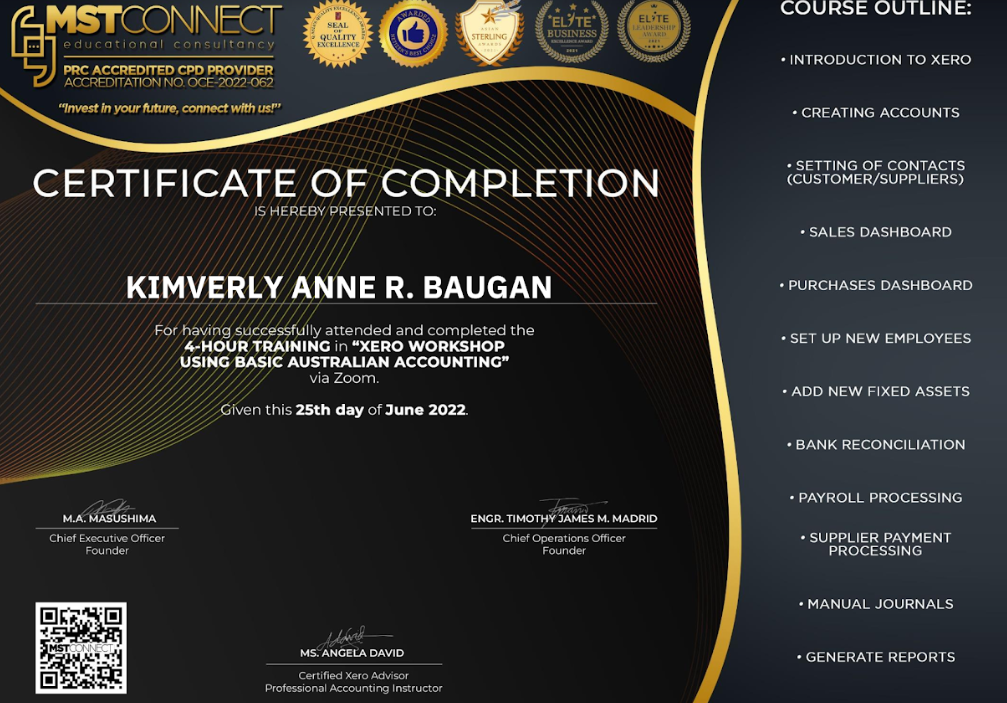Click the "25th day" date text
1007x703 pixels.
pos(329,410)
